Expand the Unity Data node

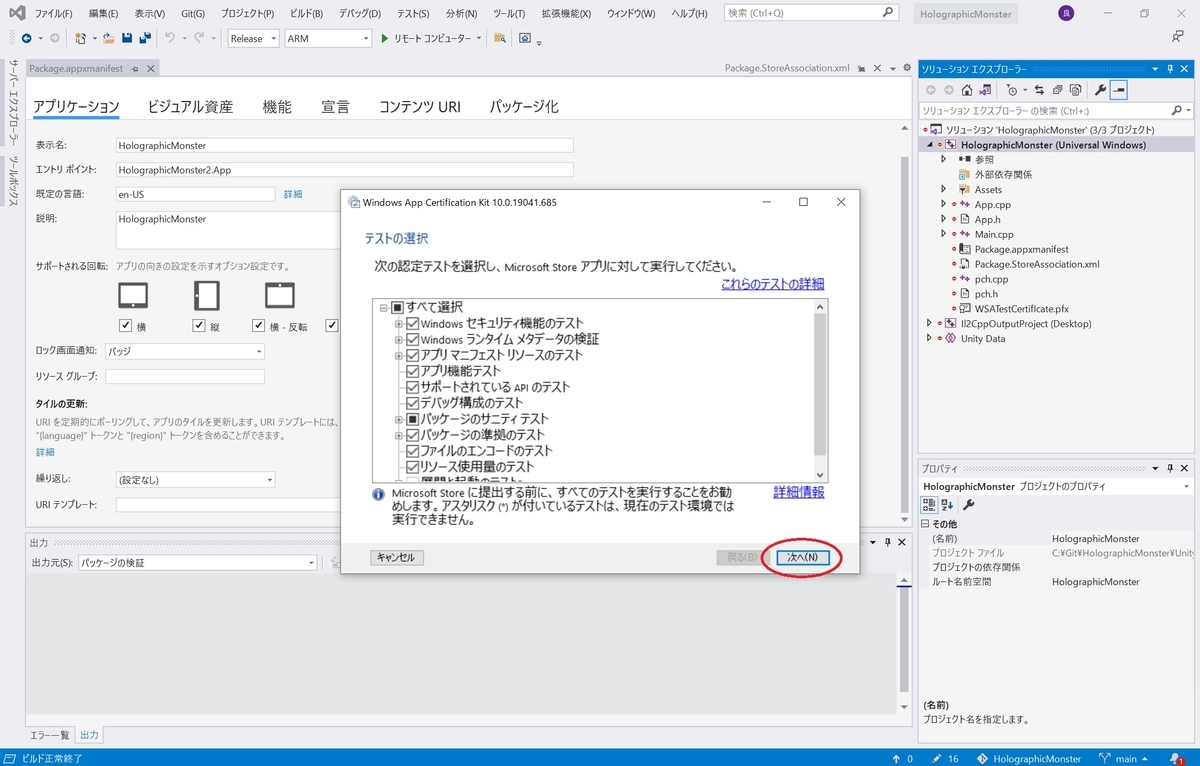pyautogui.click(x=929, y=339)
